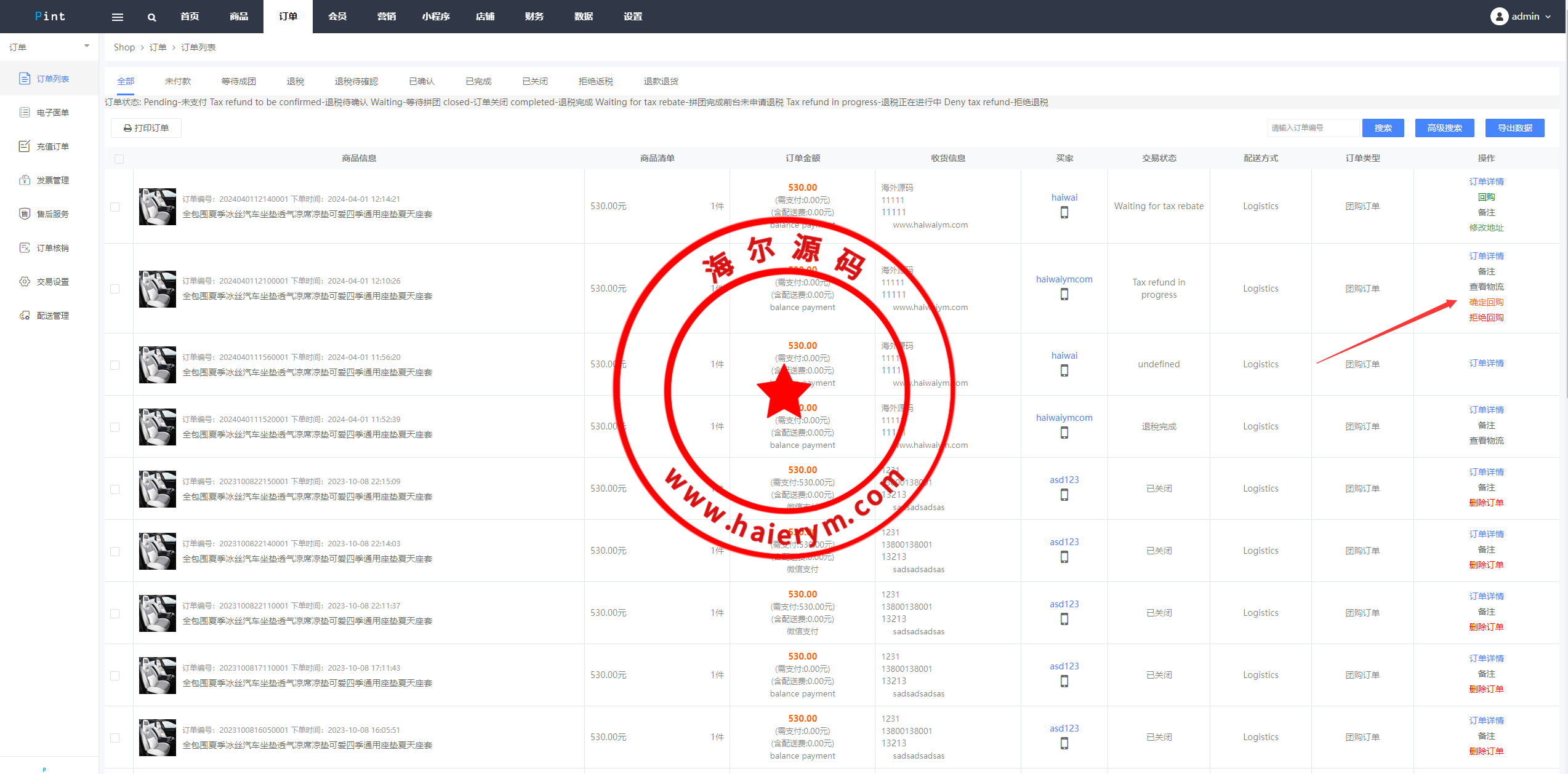
Task: Open 电子面单 via its sidebar icon
Action: click(25, 112)
